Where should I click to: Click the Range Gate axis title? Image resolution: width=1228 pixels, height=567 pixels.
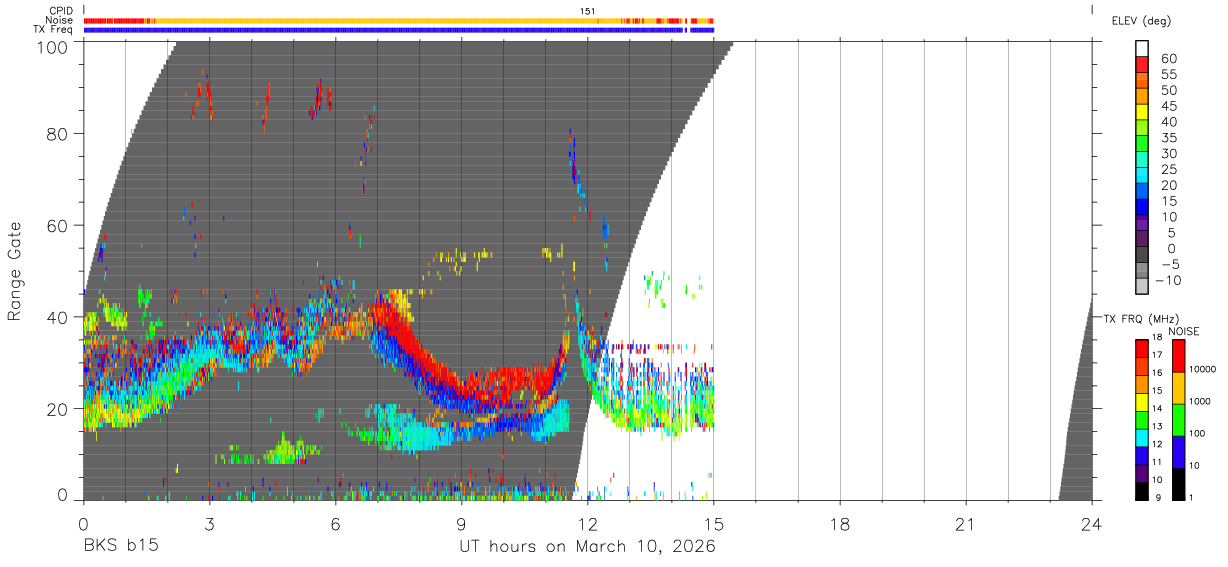[16, 272]
